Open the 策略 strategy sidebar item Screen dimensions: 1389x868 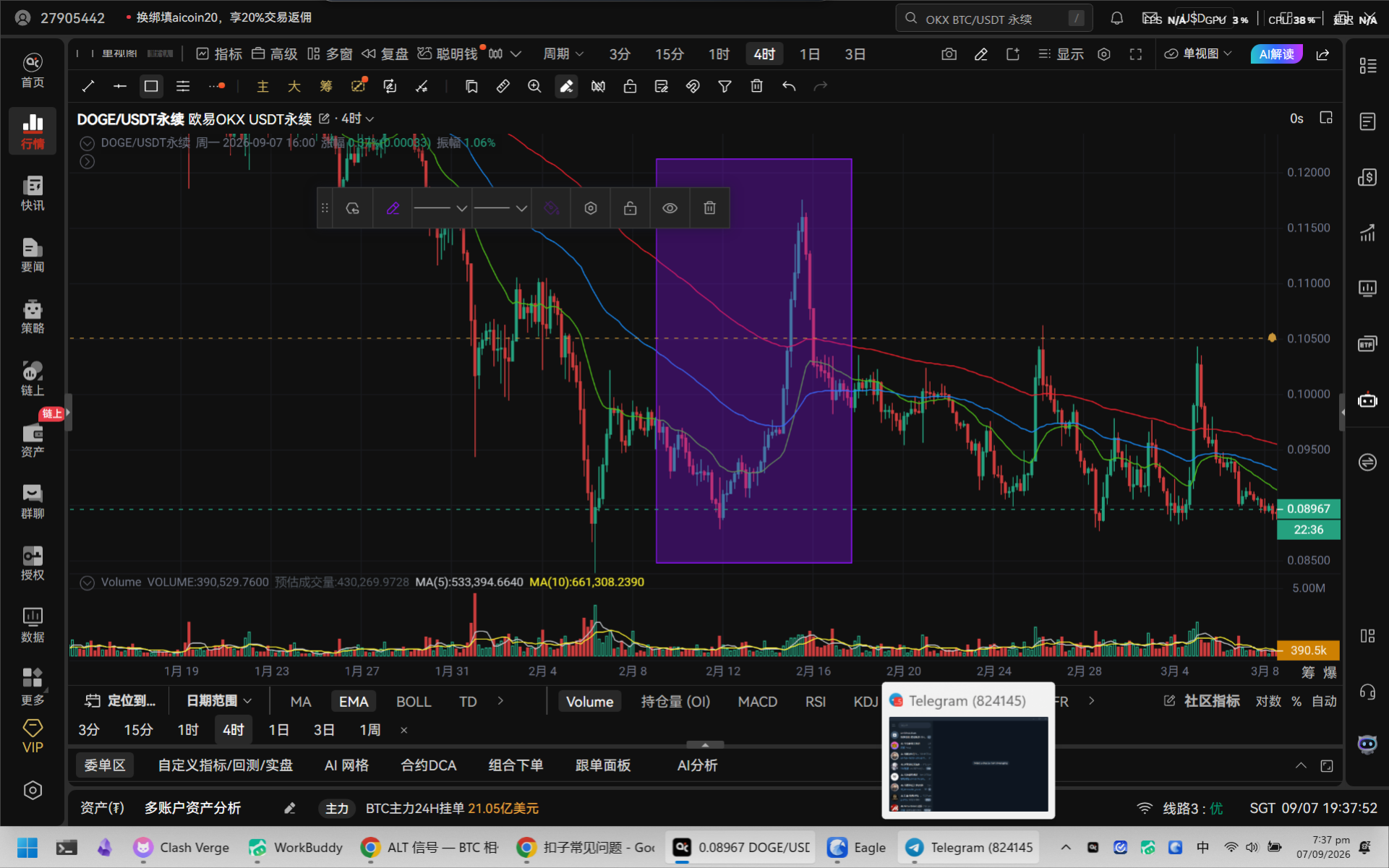pyautogui.click(x=33, y=317)
